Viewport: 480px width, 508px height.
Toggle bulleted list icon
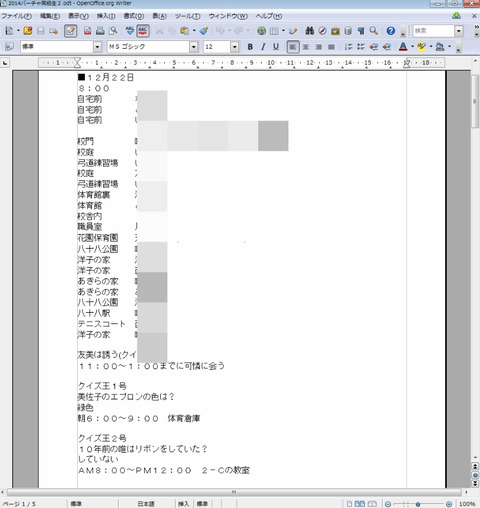(361, 47)
